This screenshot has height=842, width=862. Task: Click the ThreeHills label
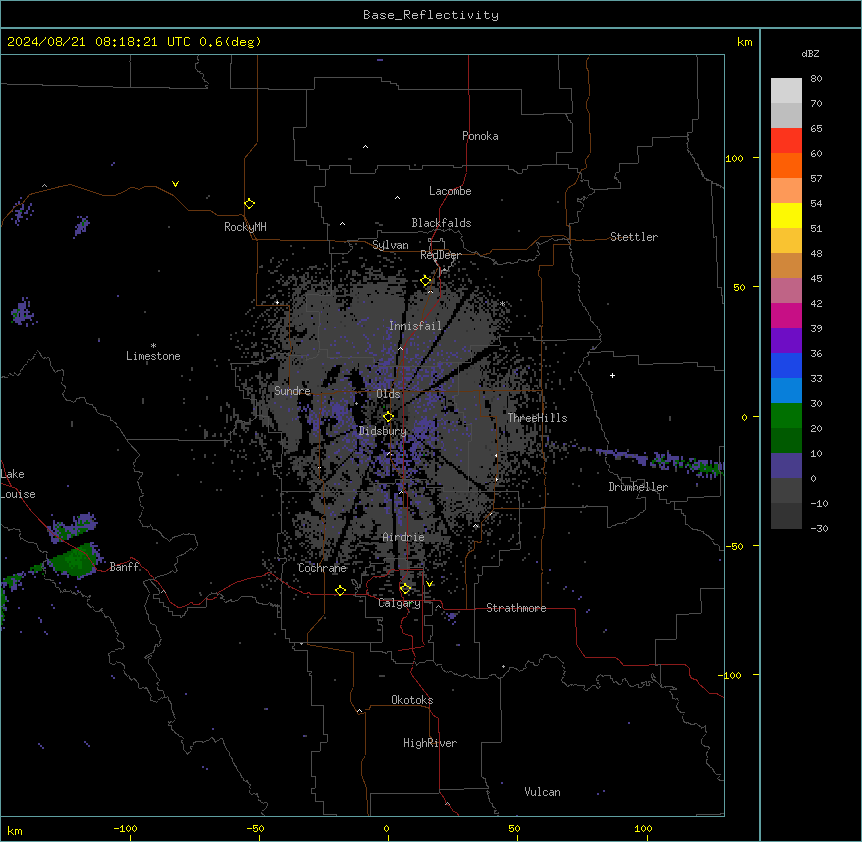click(x=537, y=418)
